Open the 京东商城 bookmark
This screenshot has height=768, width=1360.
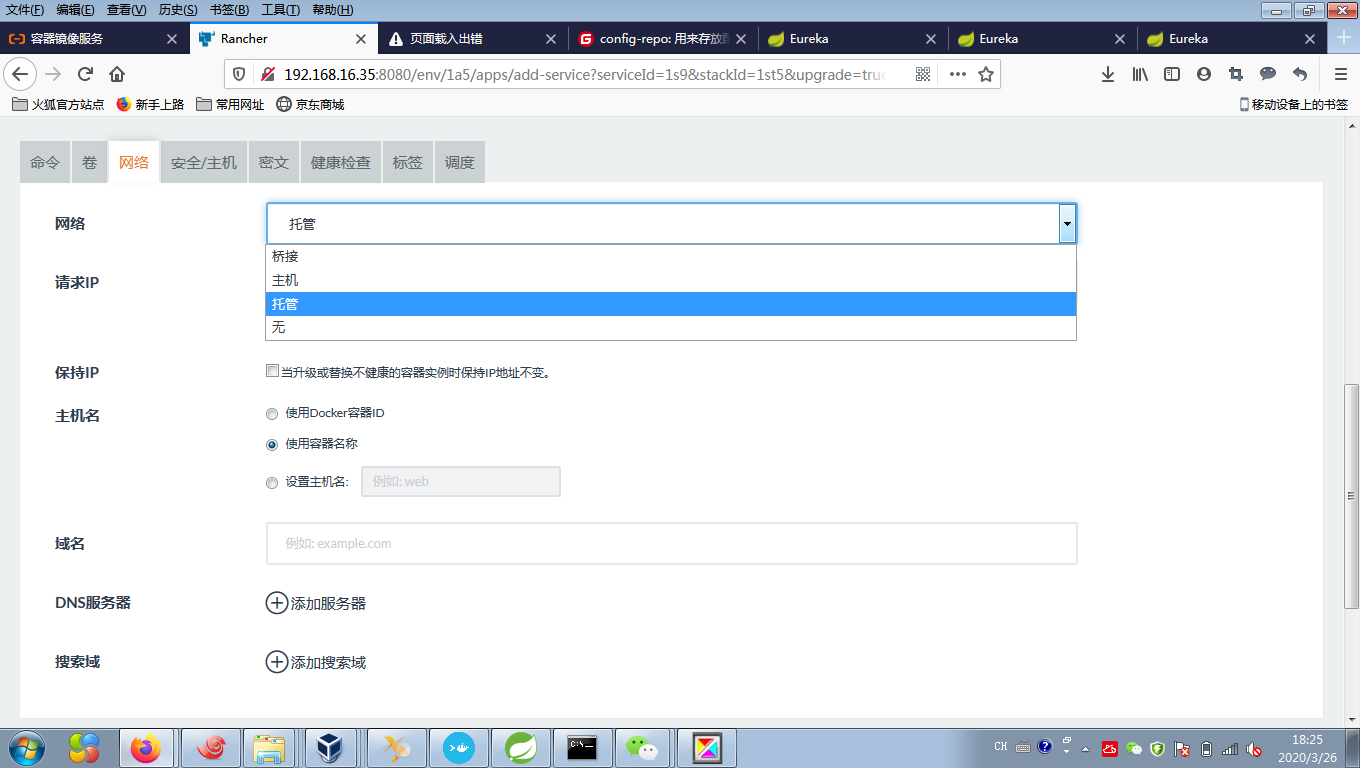311,104
